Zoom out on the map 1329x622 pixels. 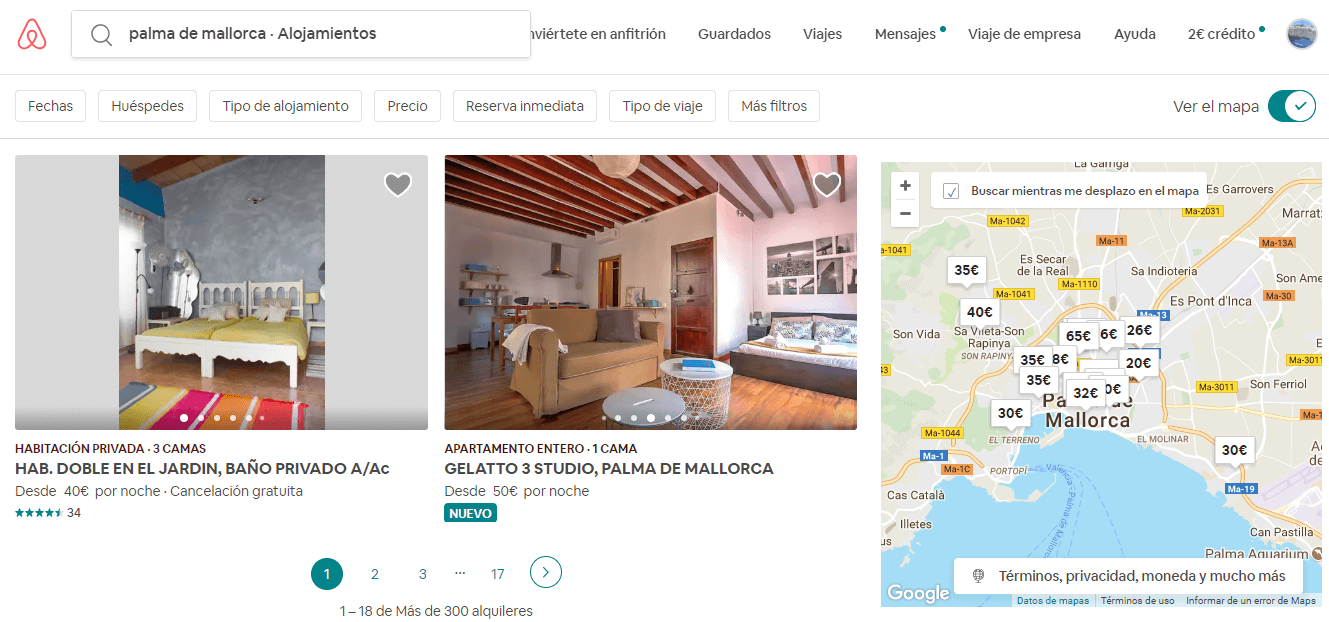pyautogui.click(x=905, y=213)
